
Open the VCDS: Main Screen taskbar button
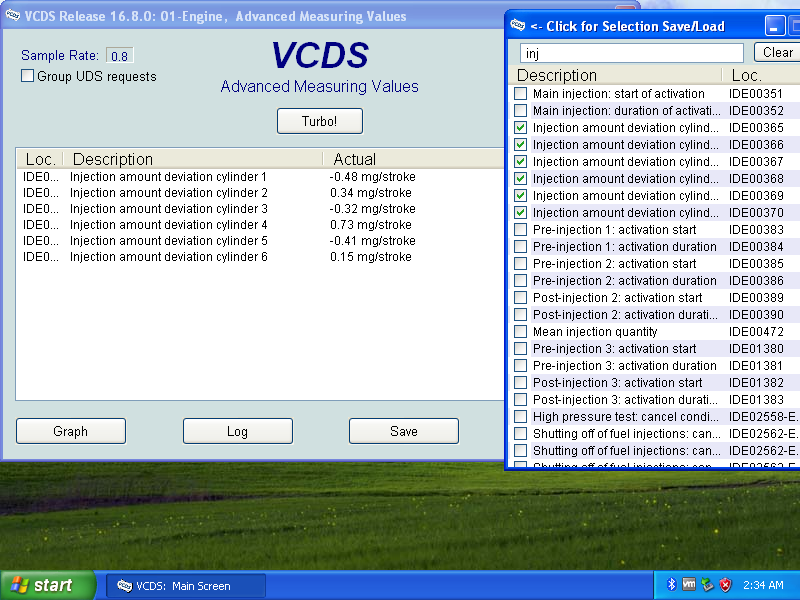186,586
